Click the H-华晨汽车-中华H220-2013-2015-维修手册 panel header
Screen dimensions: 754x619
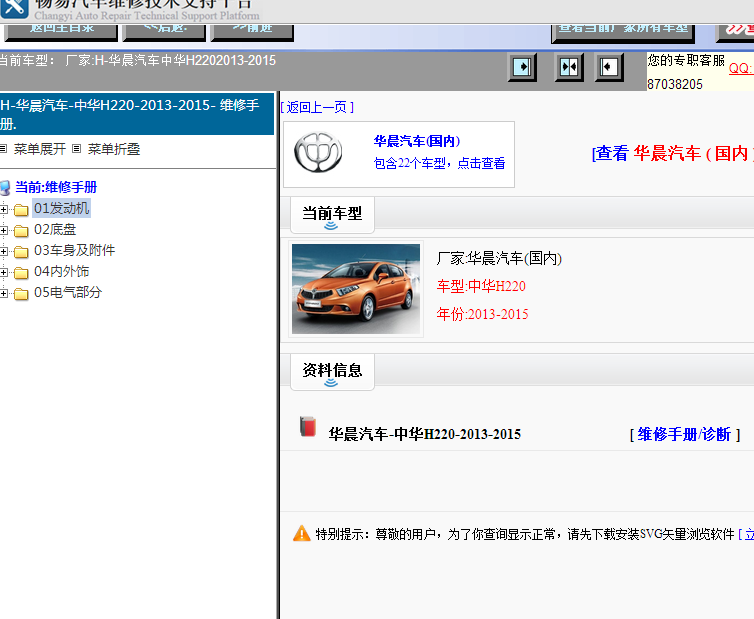(x=137, y=114)
